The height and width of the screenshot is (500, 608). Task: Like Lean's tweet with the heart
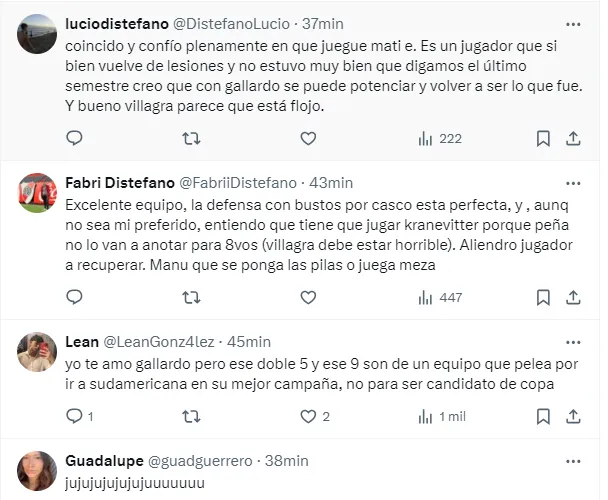click(x=308, y=416)
